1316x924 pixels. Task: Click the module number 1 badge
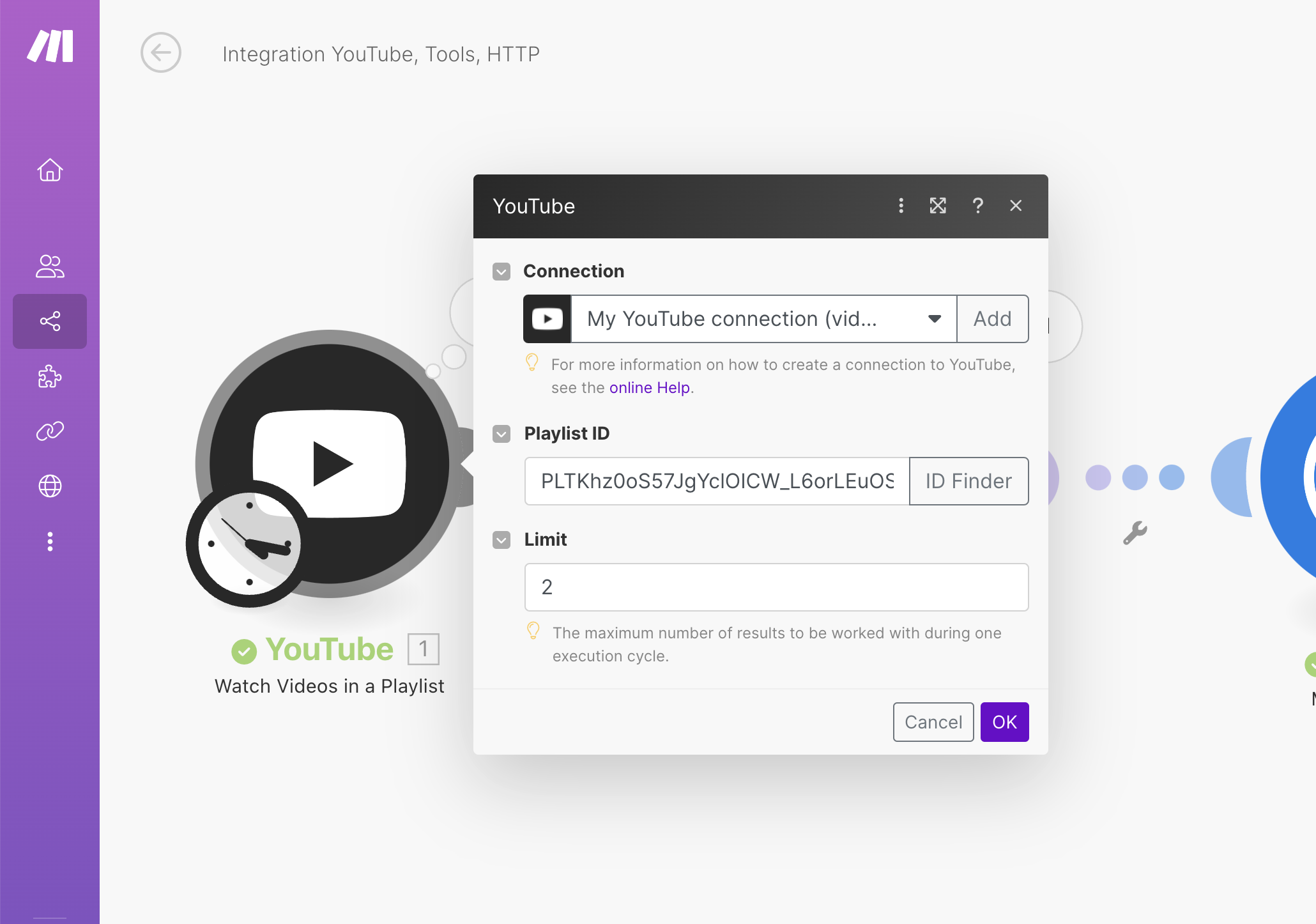click(424, 649)
